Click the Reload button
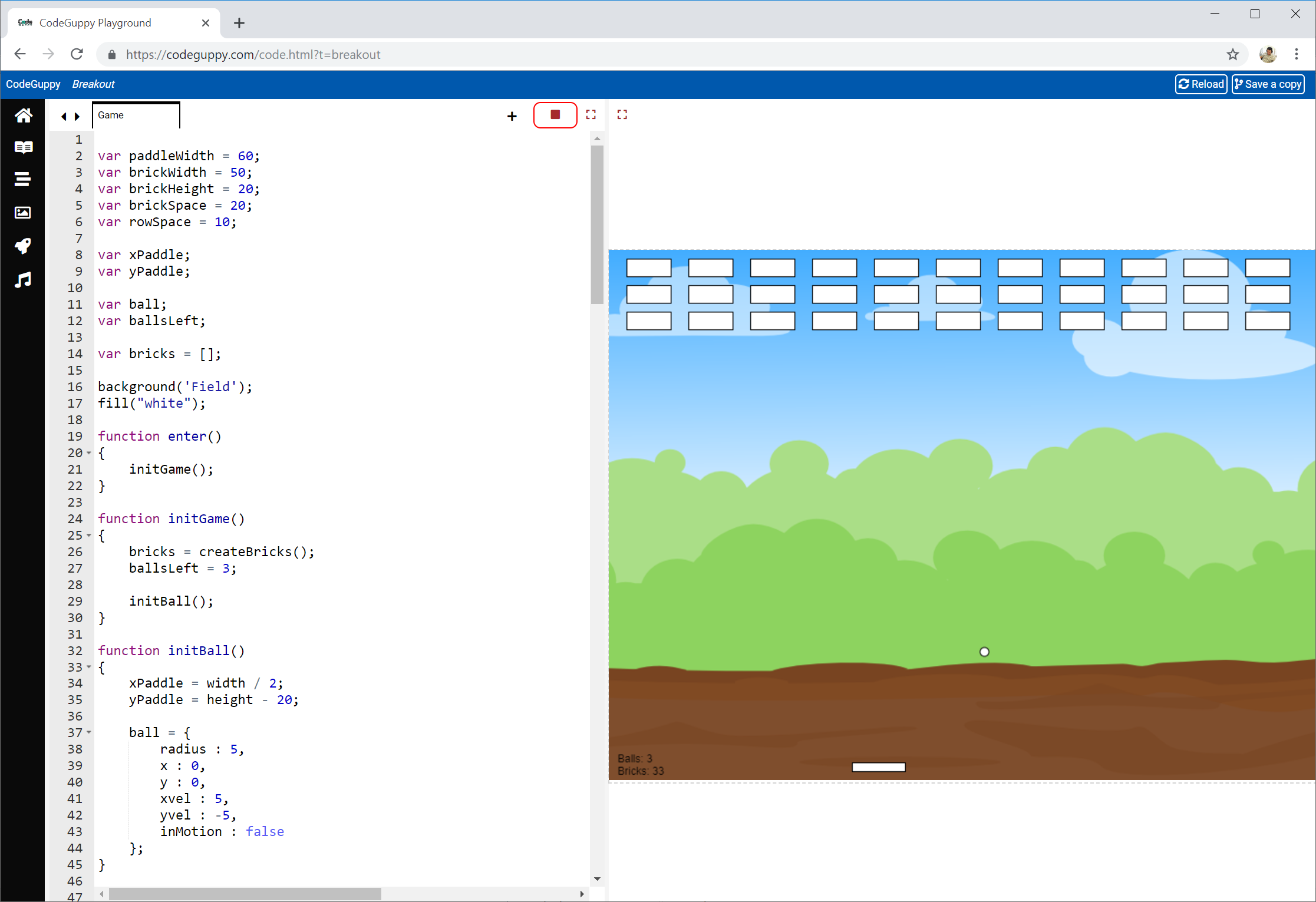This screenshot has width=1316, height=902. pos(1200,84)
